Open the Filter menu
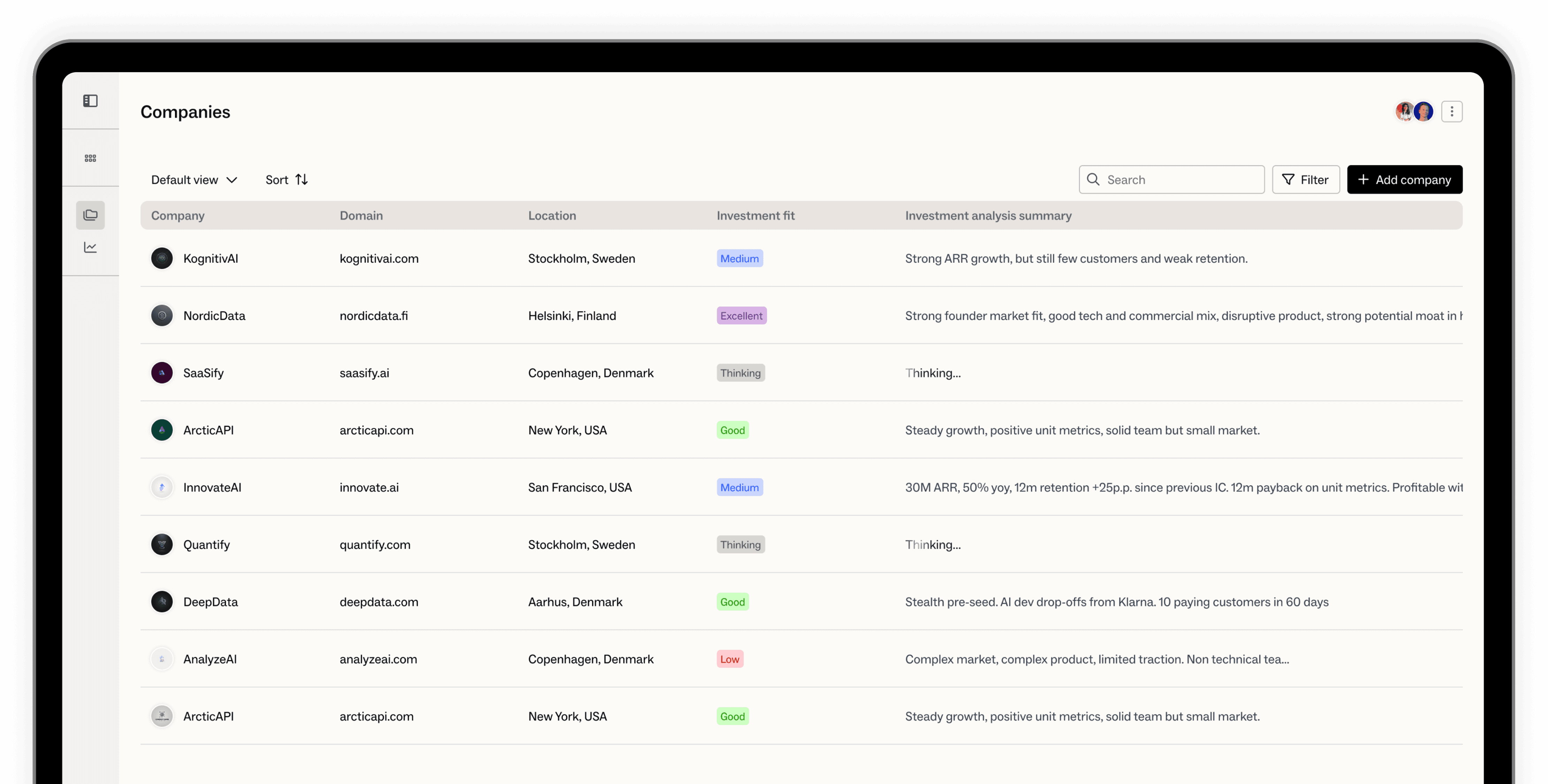The width and height of the screenshot is (1548, 784). click(x=1305, y=180)
